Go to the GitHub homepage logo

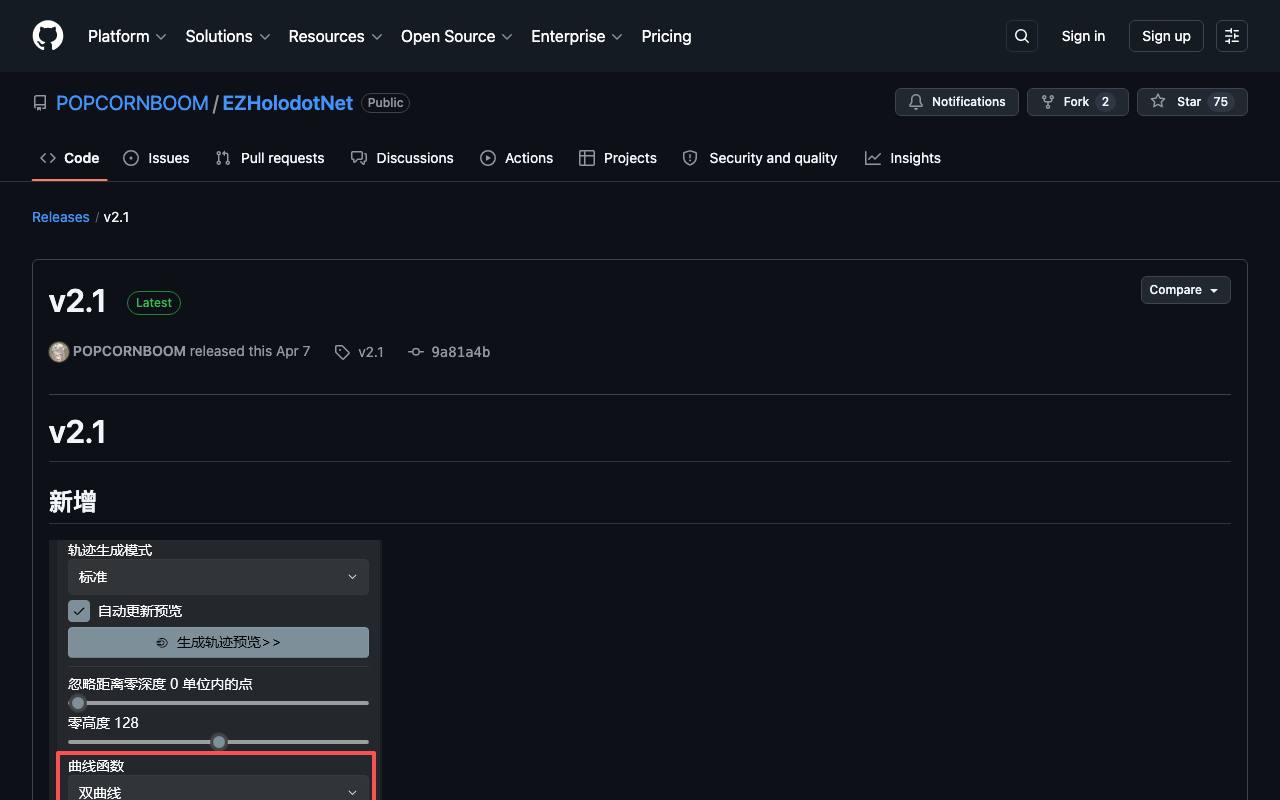pyautogui.click(x=48, y=36)
